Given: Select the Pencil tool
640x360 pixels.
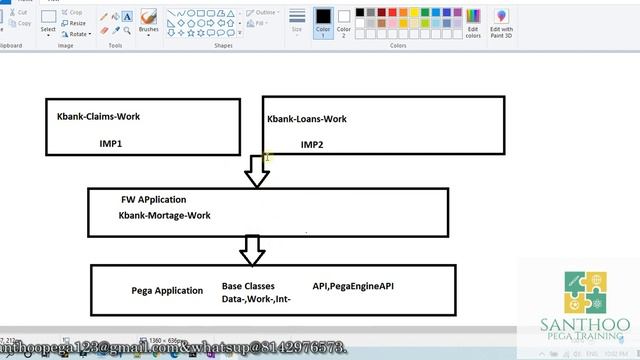Looking at the screenshot, I should pyautogui.click(x=104, y=17).
